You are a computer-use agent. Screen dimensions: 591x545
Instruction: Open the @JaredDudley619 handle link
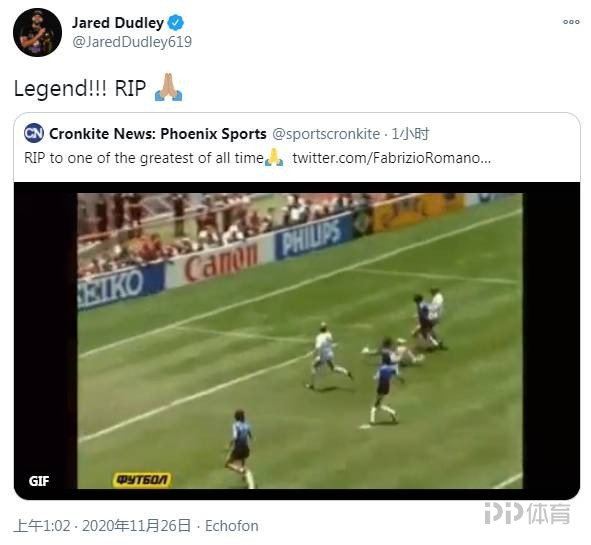point(132,42)
